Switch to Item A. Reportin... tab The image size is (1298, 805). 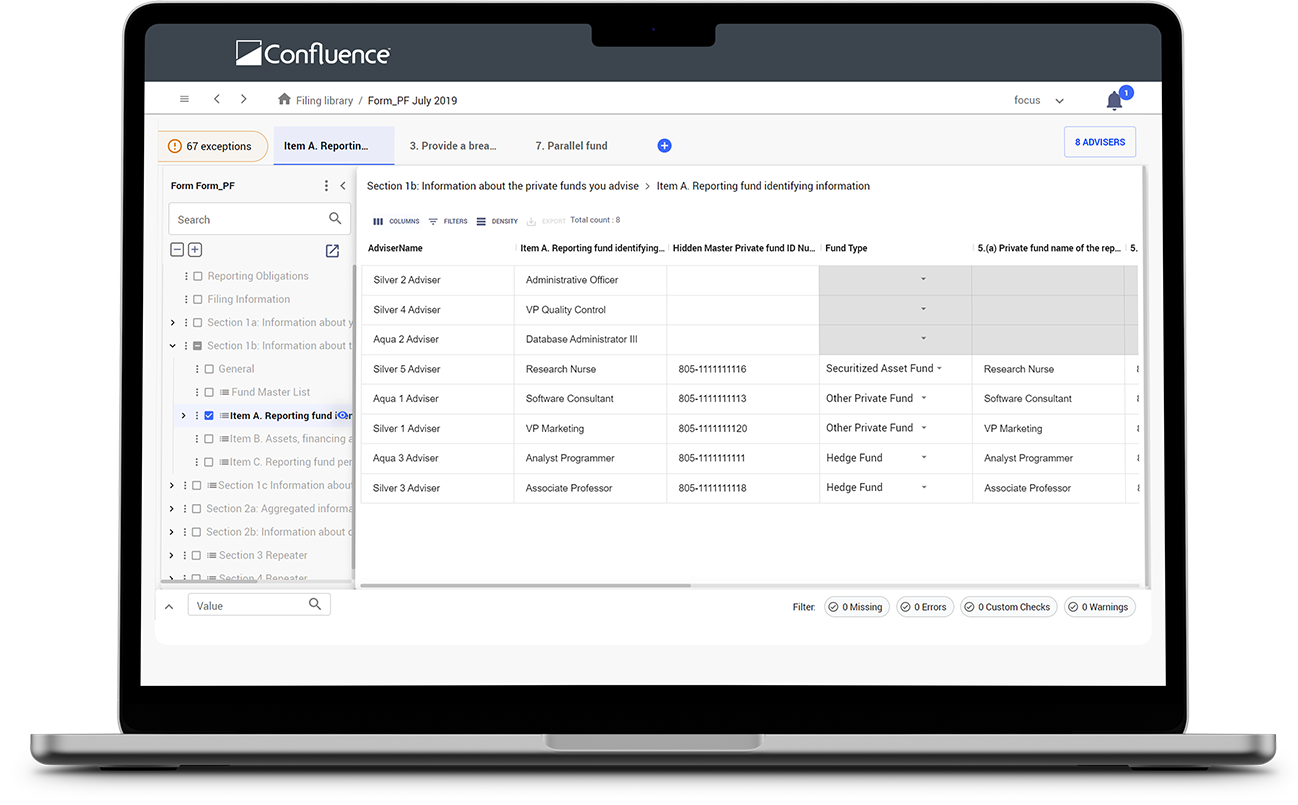click(334, 146)
